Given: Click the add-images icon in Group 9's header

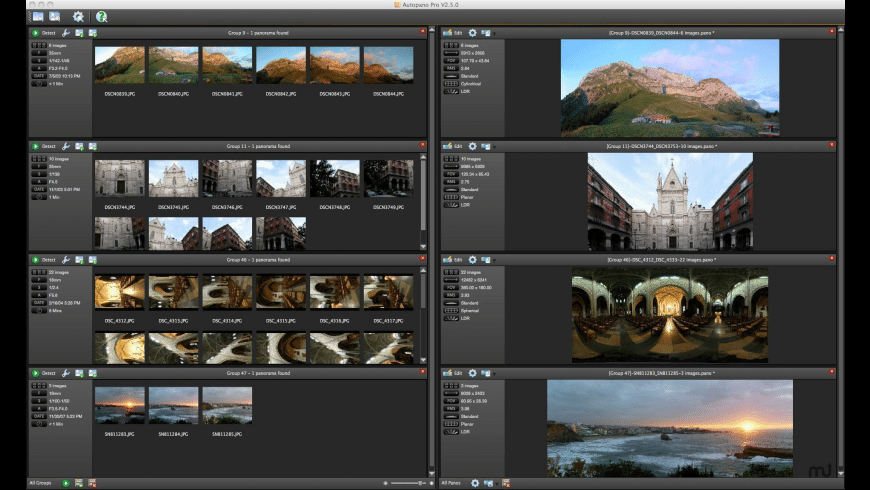Looking at the screenshot, I should click(79, 33).
